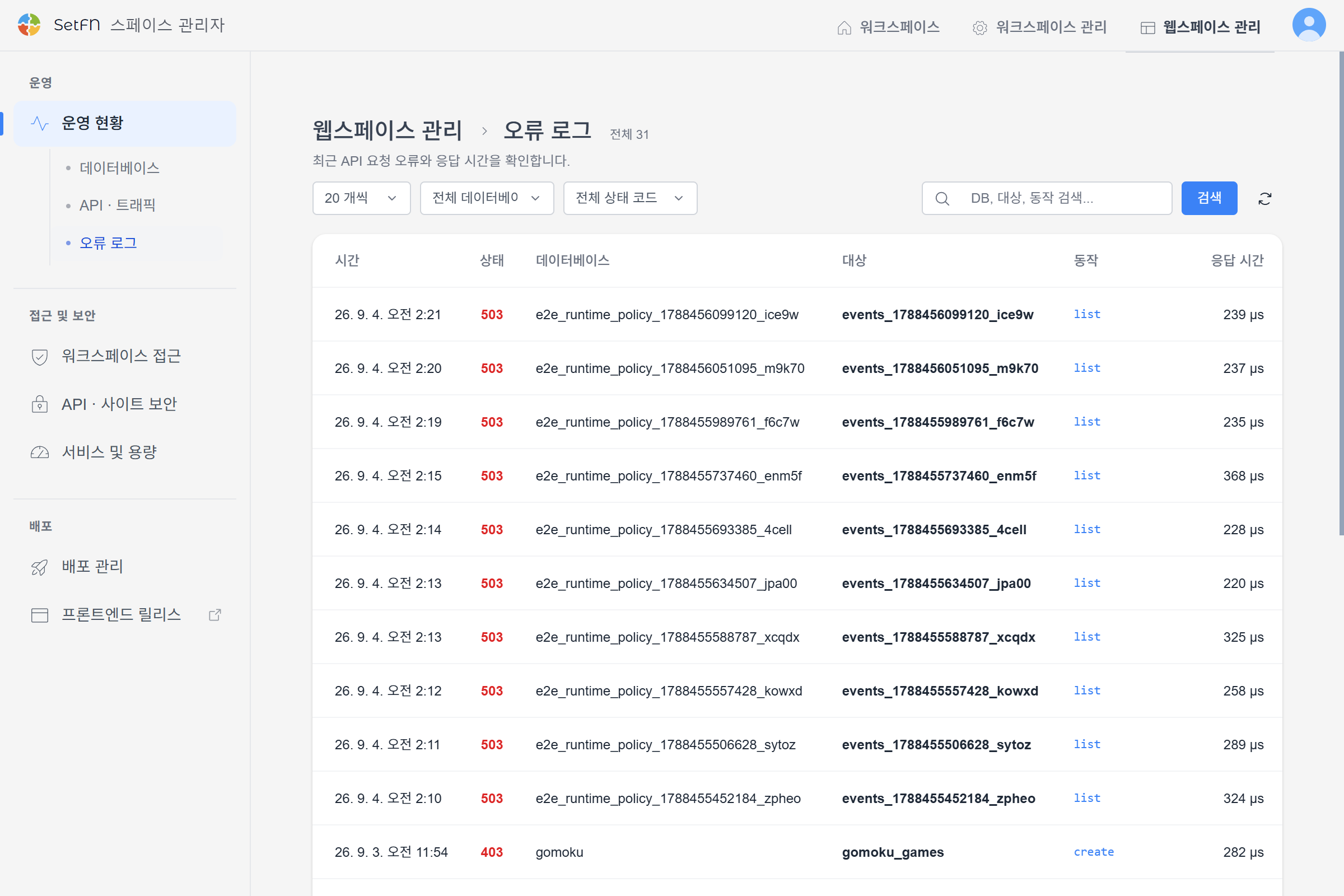Click the 전체 31 total count label

tap(629, 134)
